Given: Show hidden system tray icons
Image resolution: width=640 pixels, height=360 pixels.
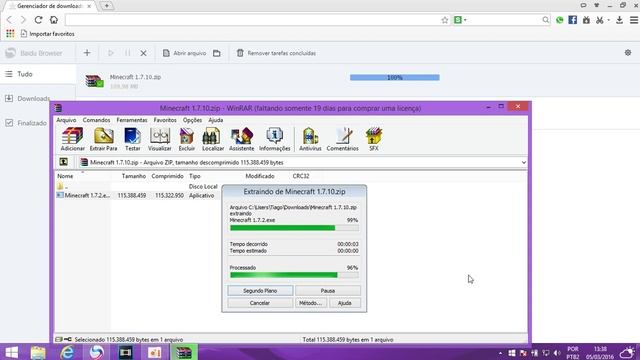Looking at the screenshot, I should point(500,353).
